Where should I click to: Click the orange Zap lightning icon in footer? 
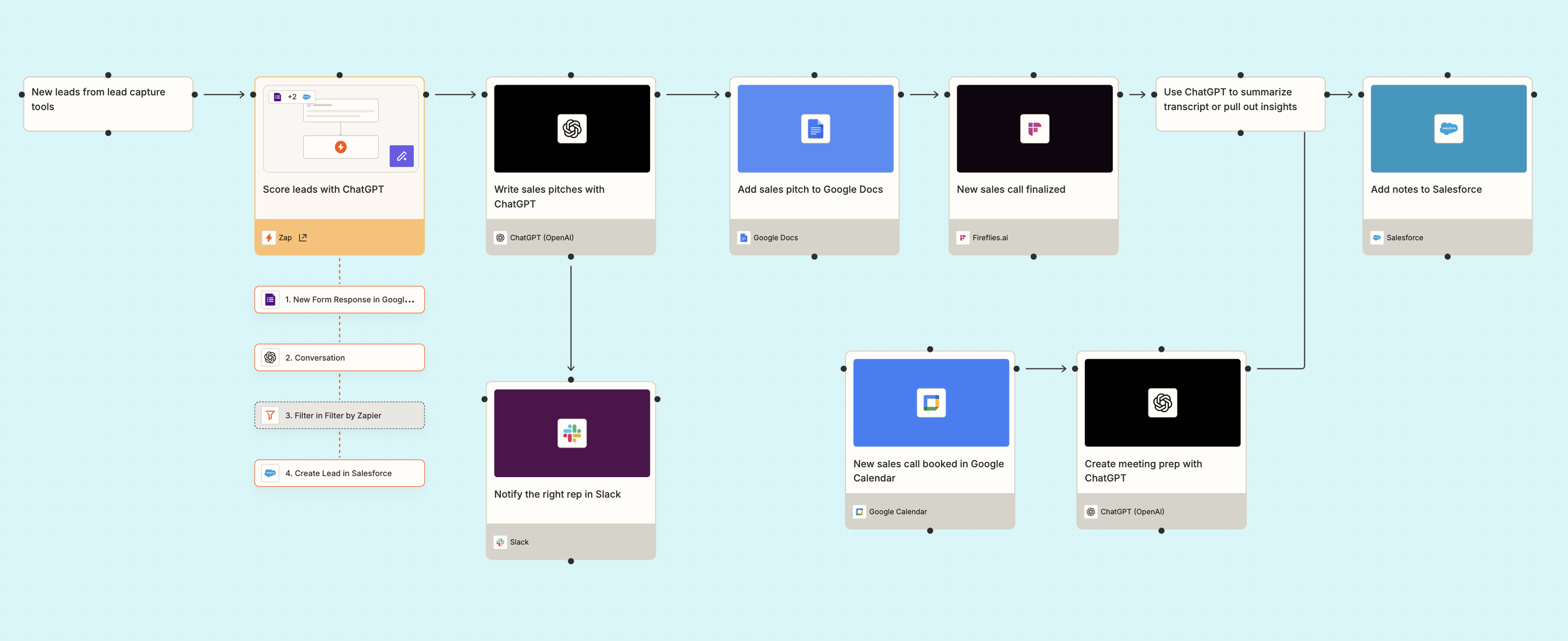269,237
